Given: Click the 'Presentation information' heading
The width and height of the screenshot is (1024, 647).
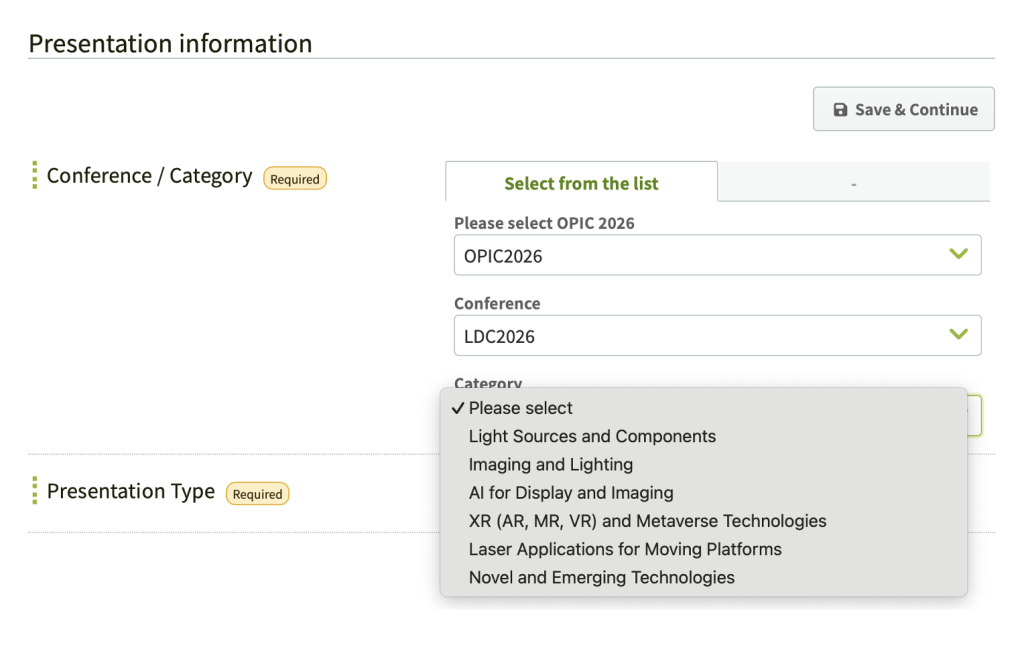Looking at the screenshot, I should click(x=170, y=43).
